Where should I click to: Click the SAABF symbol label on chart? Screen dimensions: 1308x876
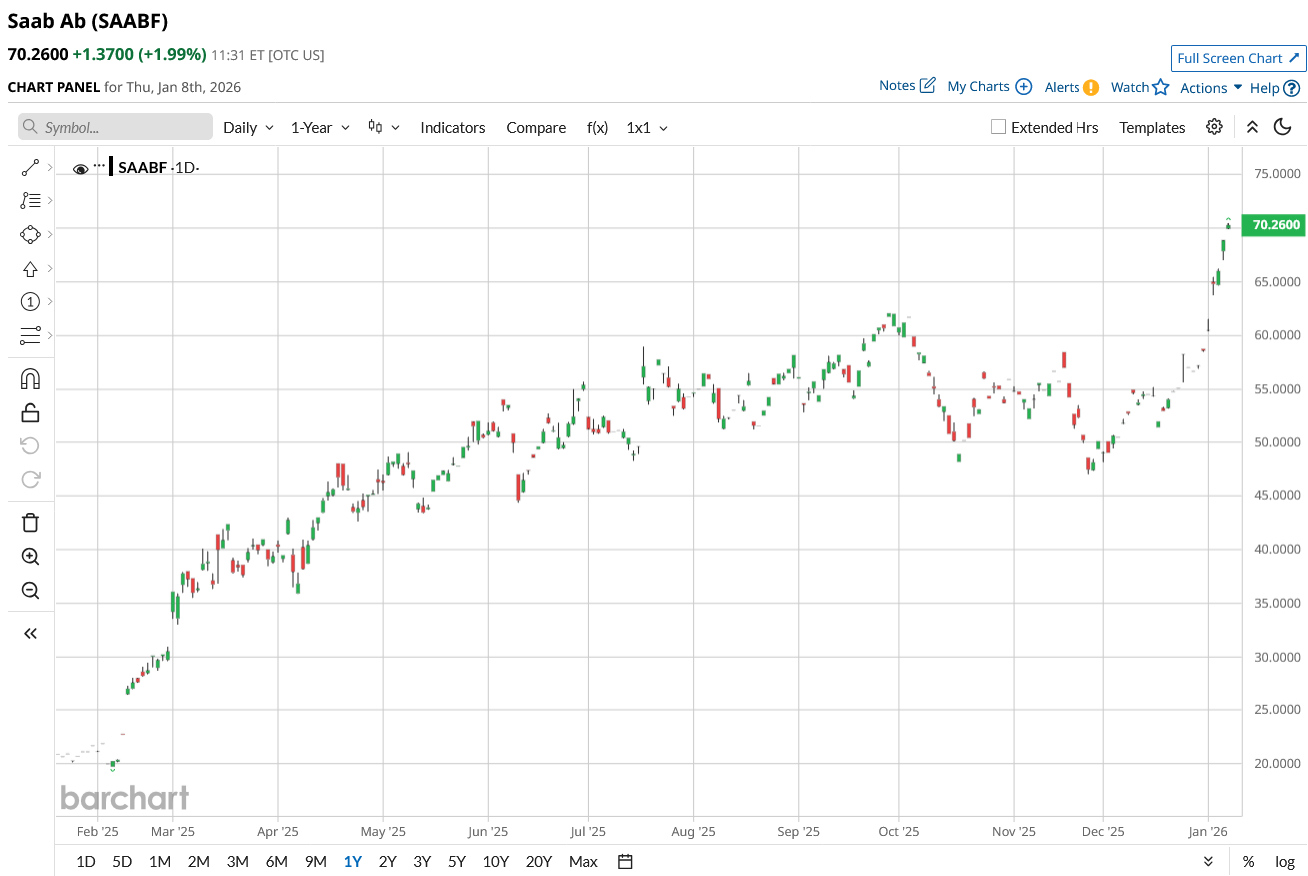coord(142,167)
